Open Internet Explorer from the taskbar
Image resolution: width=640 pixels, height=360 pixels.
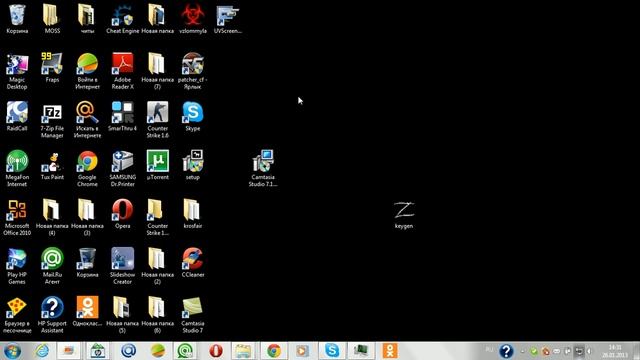[42, 351]
